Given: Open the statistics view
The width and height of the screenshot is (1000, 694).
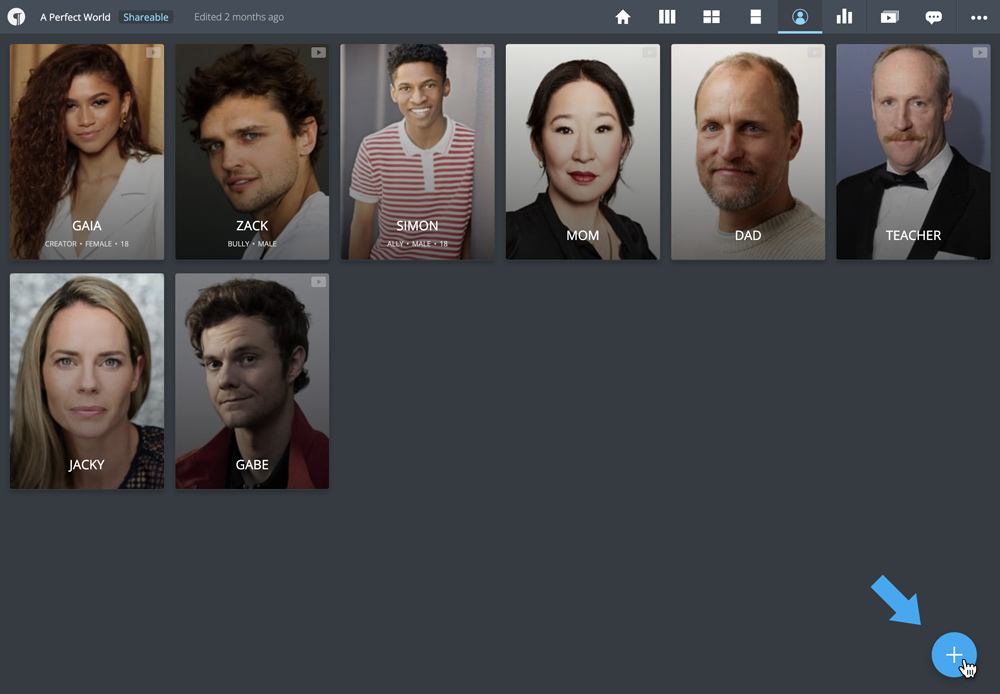Looking at the screenshot, I should (844, 17).
